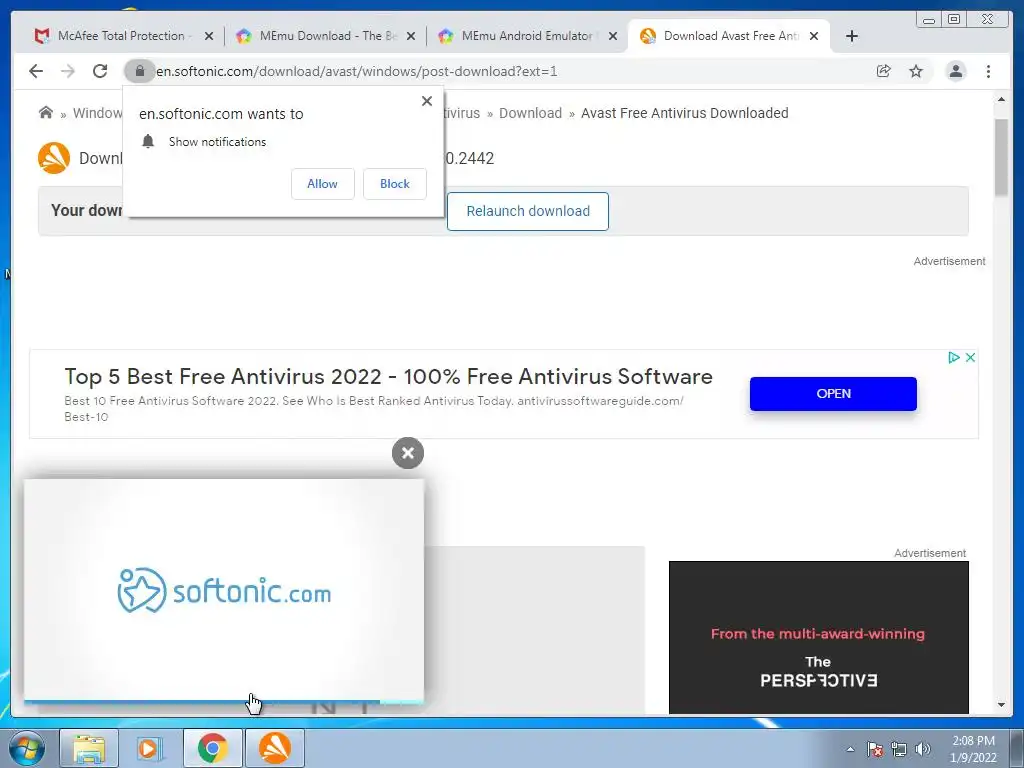Image resolution: width=1024 pixels, height=768 pixels.
Task: Close the Download Avast Free Antivirus tab
Action: pos(814,36)
